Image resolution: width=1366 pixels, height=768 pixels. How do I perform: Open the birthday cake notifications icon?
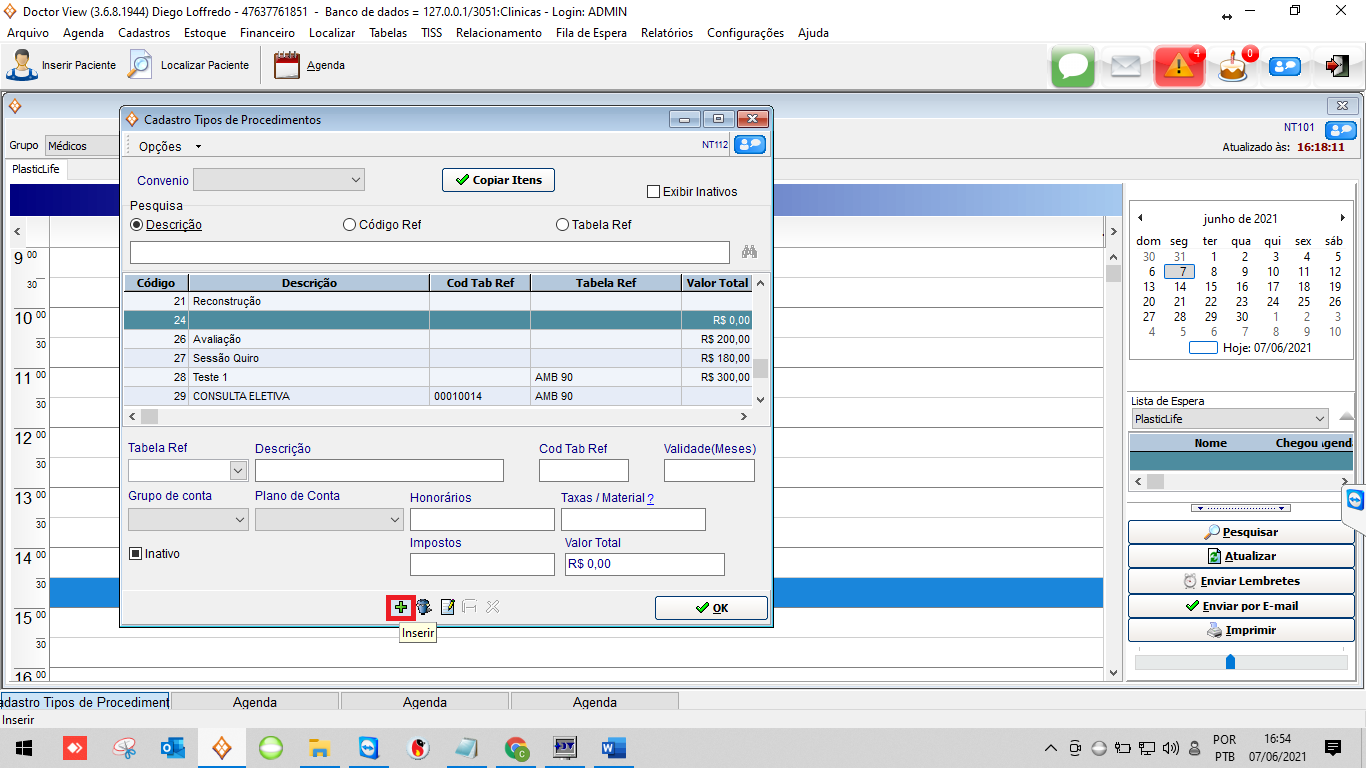click(x=1232, y=67)
